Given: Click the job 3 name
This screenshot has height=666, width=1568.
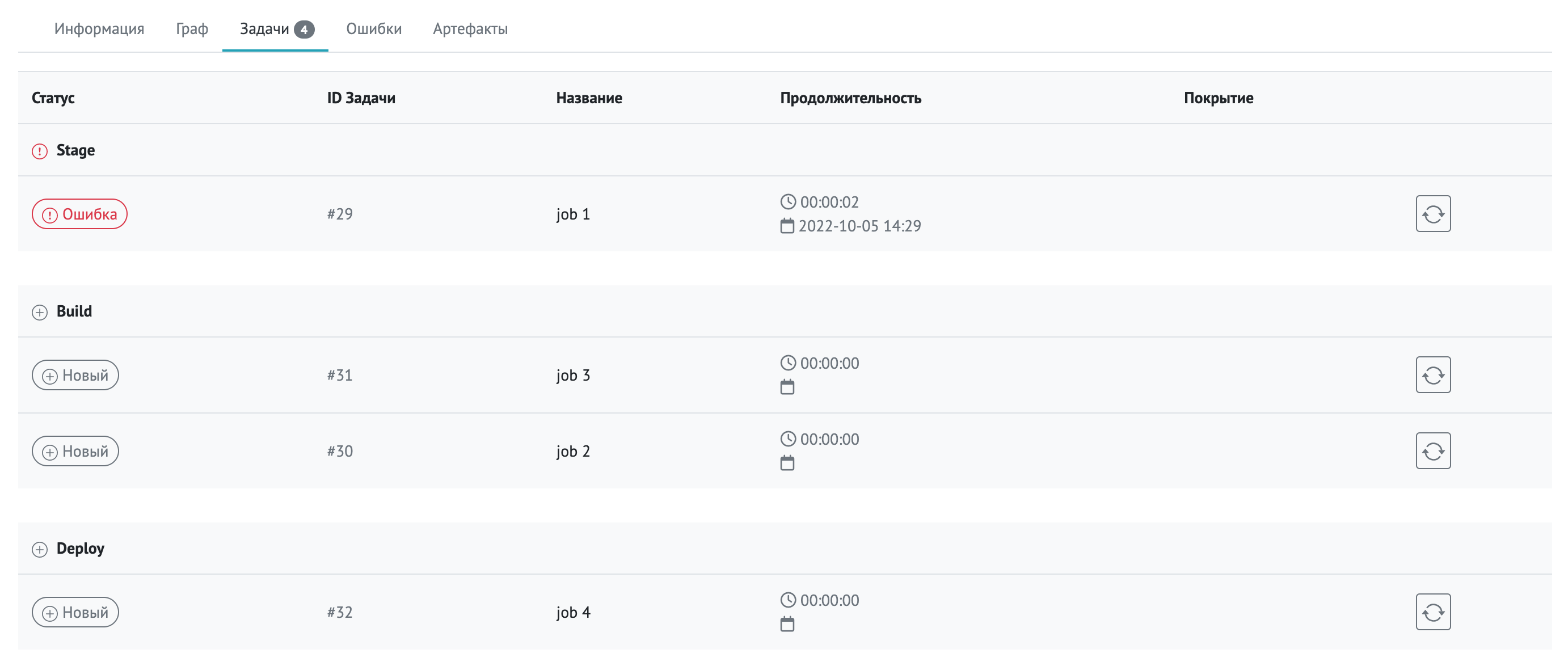Looking at the screenshot, I should [573, 376].
